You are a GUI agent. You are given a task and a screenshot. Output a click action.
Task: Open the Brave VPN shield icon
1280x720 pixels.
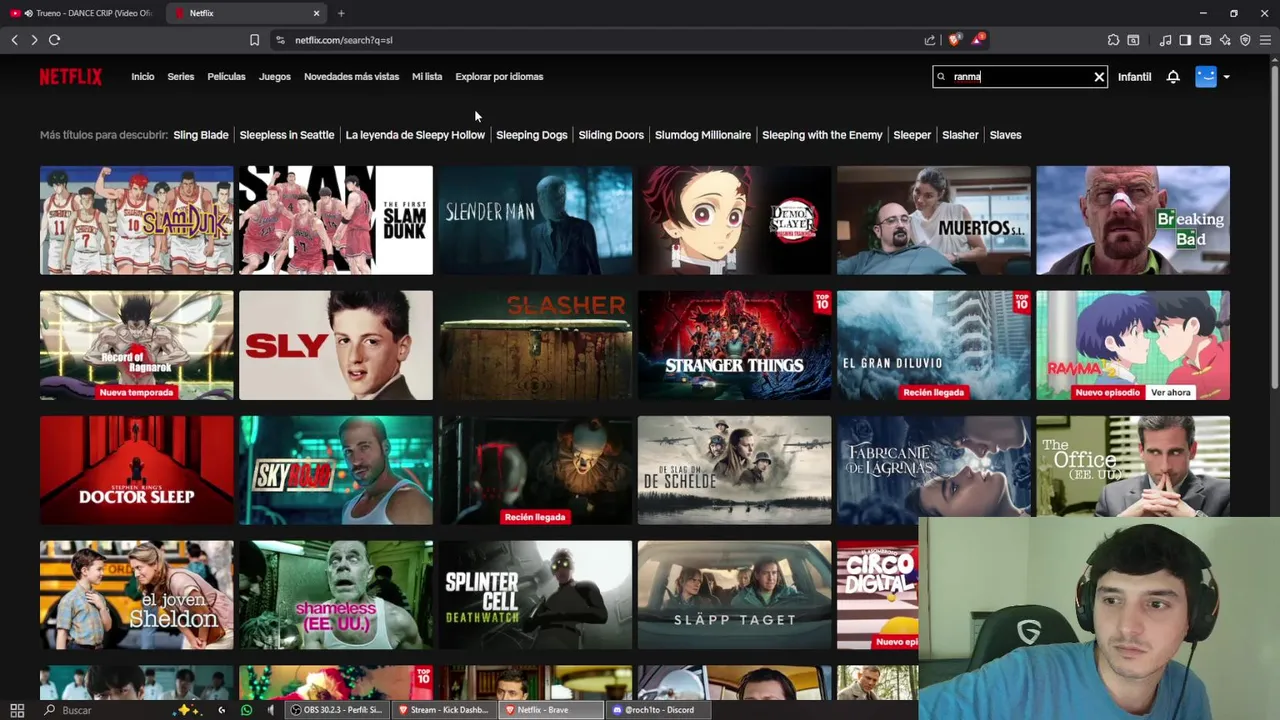tap(1245, 40)
